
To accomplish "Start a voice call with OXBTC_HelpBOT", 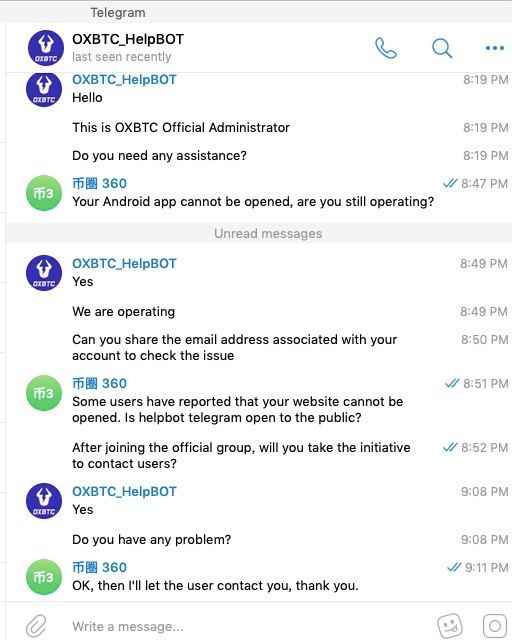I will [385, 48].
